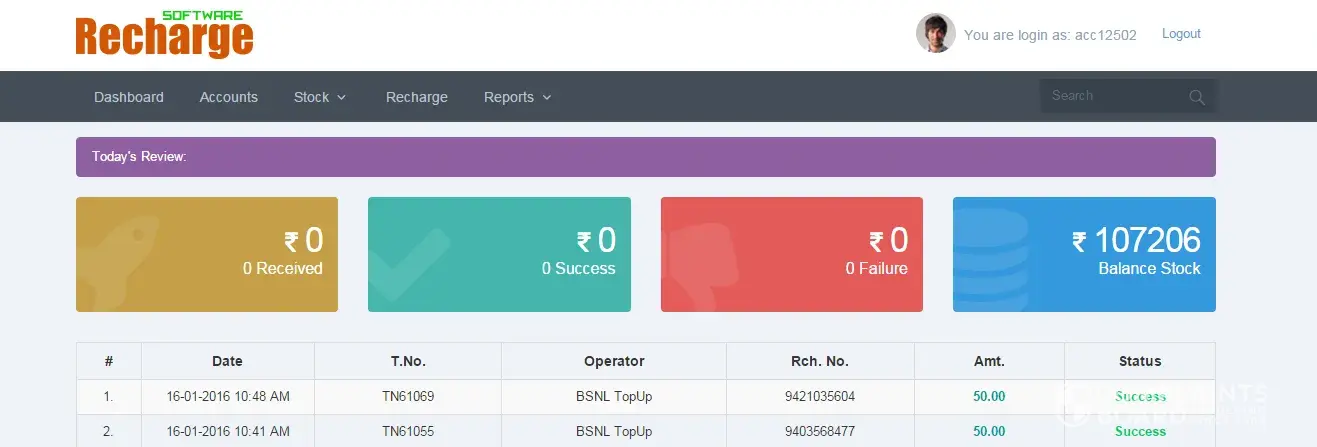Expand the Stock dropdown menu
This screenshot has height=447, width=1317.
(319, 97)
